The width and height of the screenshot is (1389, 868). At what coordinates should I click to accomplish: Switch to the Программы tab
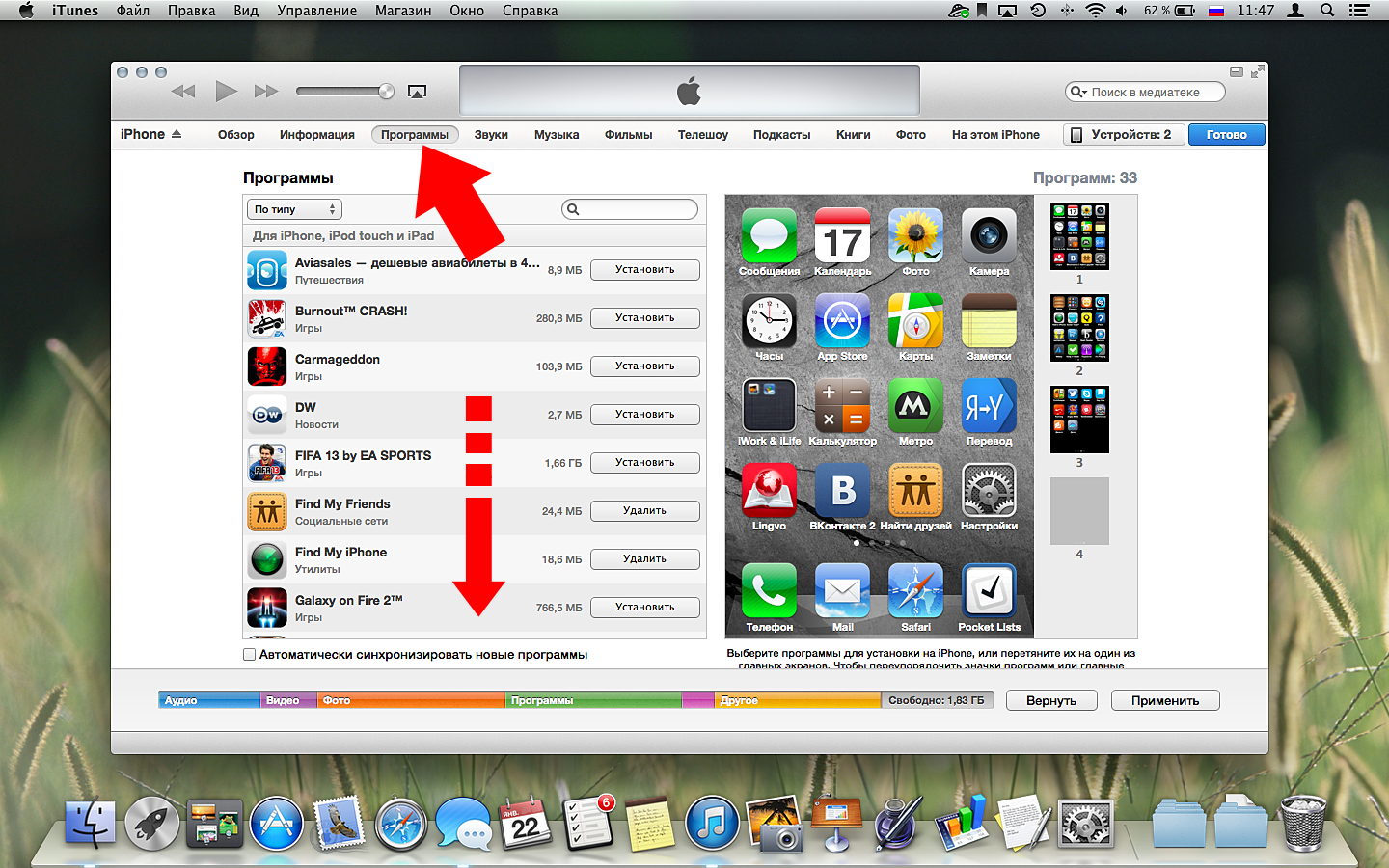tap(415, 135)
